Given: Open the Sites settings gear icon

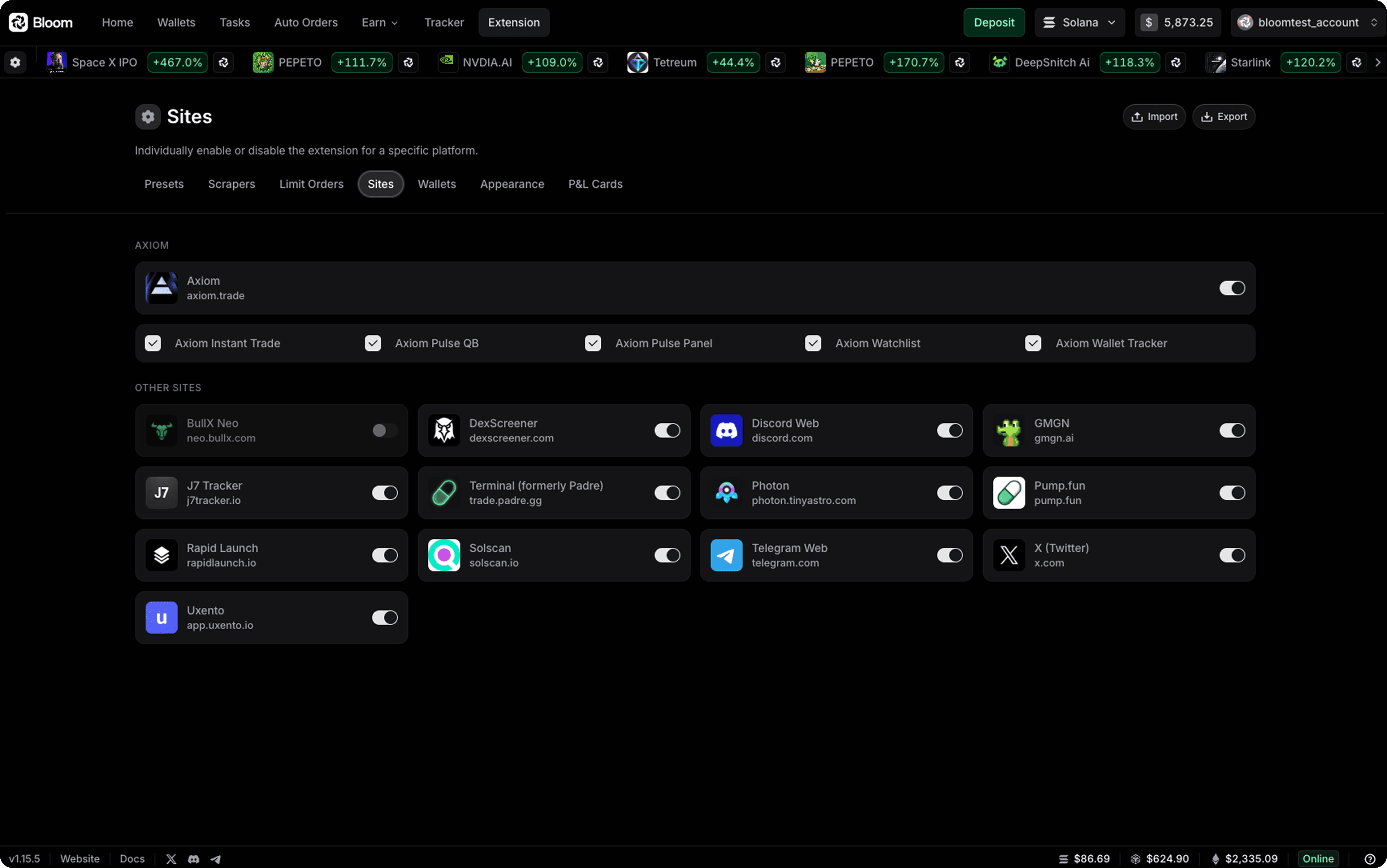Looking at the screenshot, I should [148, 117].
